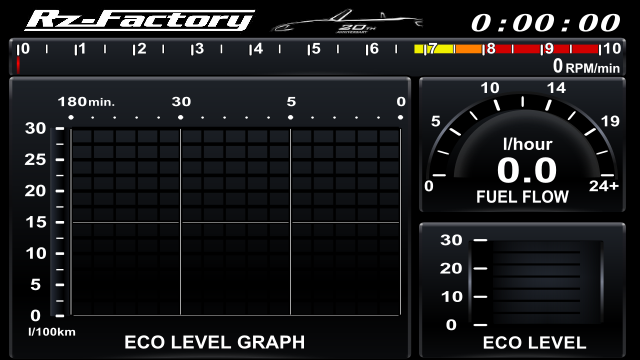Click the 0 minute timeline marker dot
This screenshot has width=640, height=360.
click(x=400, y=118)
